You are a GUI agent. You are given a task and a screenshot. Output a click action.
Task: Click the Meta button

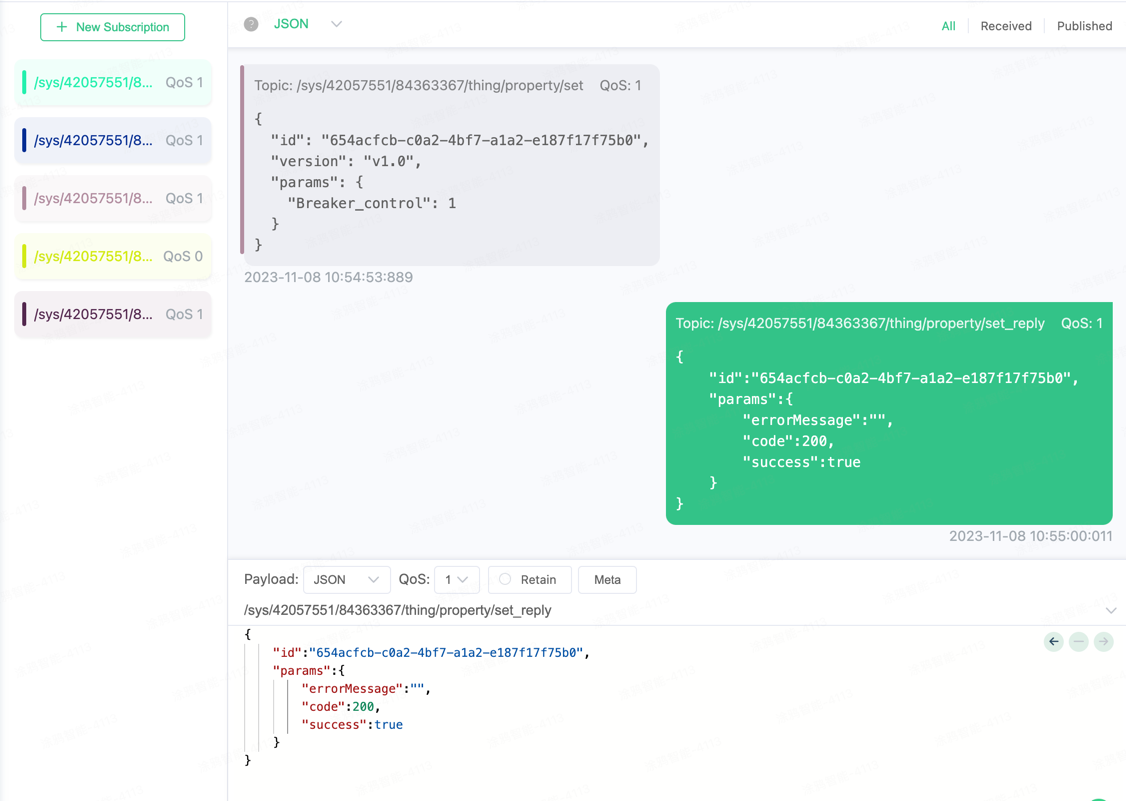[x=607, y=580]
